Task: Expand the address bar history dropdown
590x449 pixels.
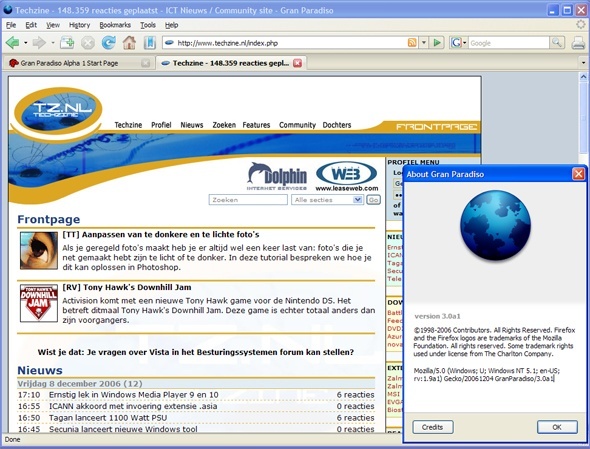Action: 424,43
